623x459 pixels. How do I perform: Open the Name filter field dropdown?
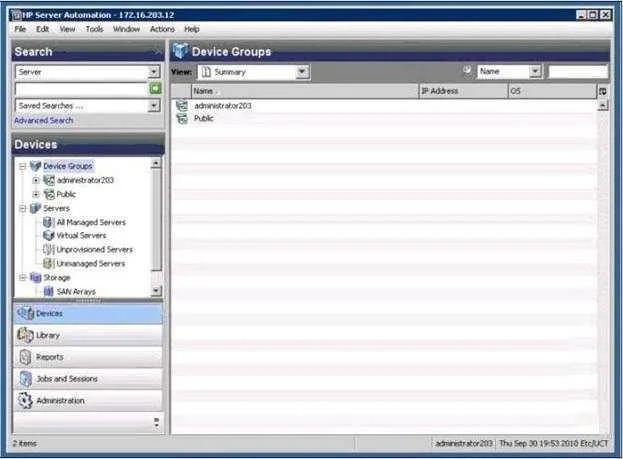[x=536, y=72]
